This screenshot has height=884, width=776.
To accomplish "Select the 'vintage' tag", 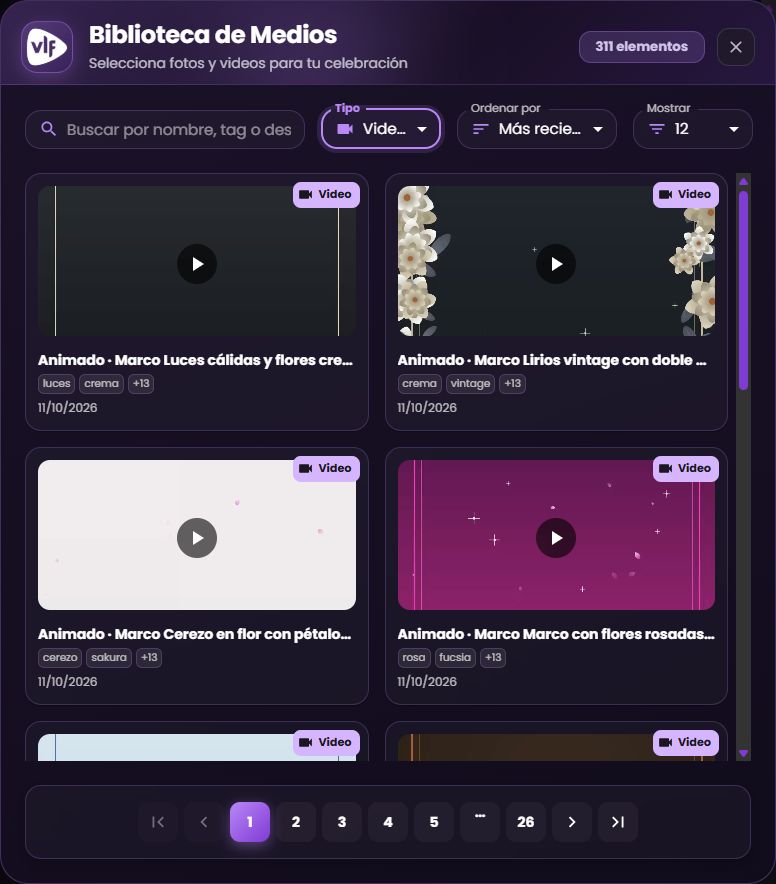I will (470, 383).
